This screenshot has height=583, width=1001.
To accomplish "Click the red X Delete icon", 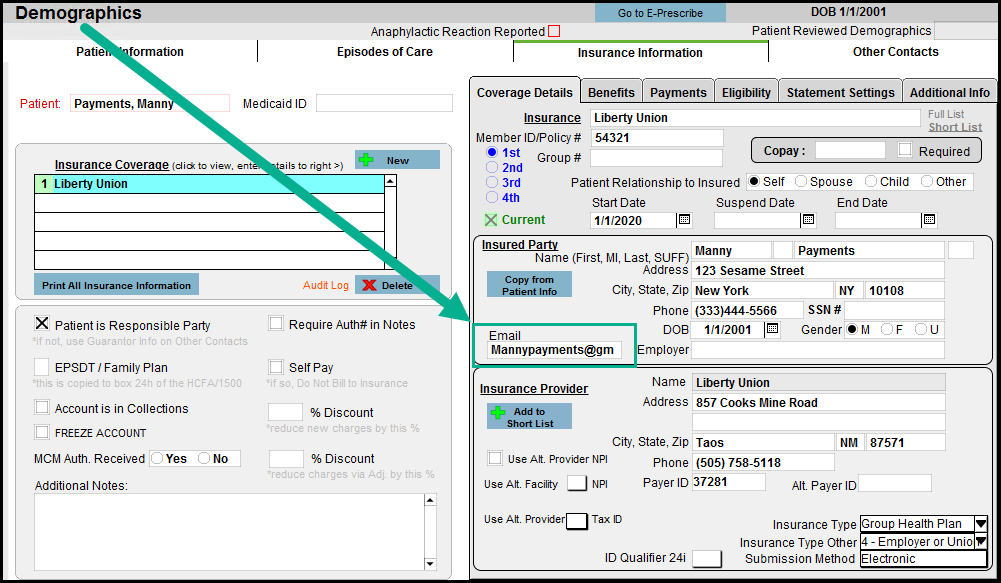I will tap(369, 285).
